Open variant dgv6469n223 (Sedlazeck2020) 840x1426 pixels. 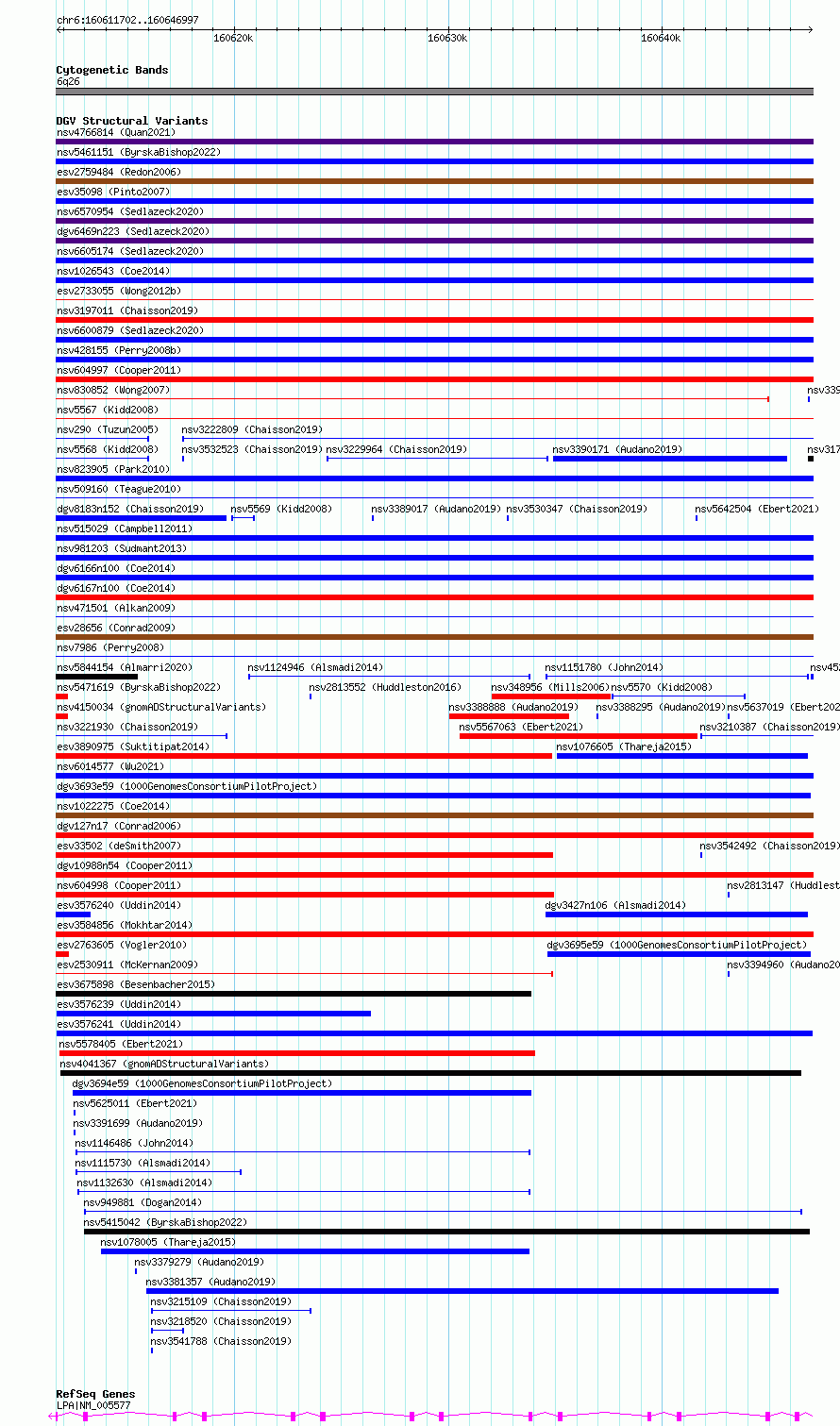132,231
